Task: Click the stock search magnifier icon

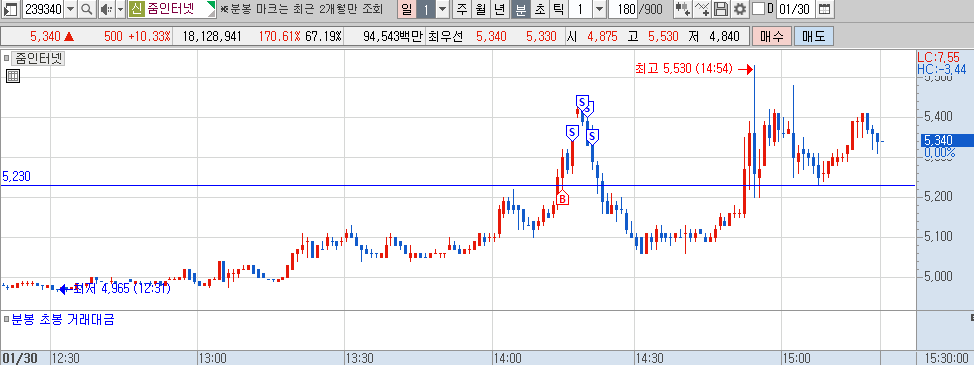Action: 87,9
